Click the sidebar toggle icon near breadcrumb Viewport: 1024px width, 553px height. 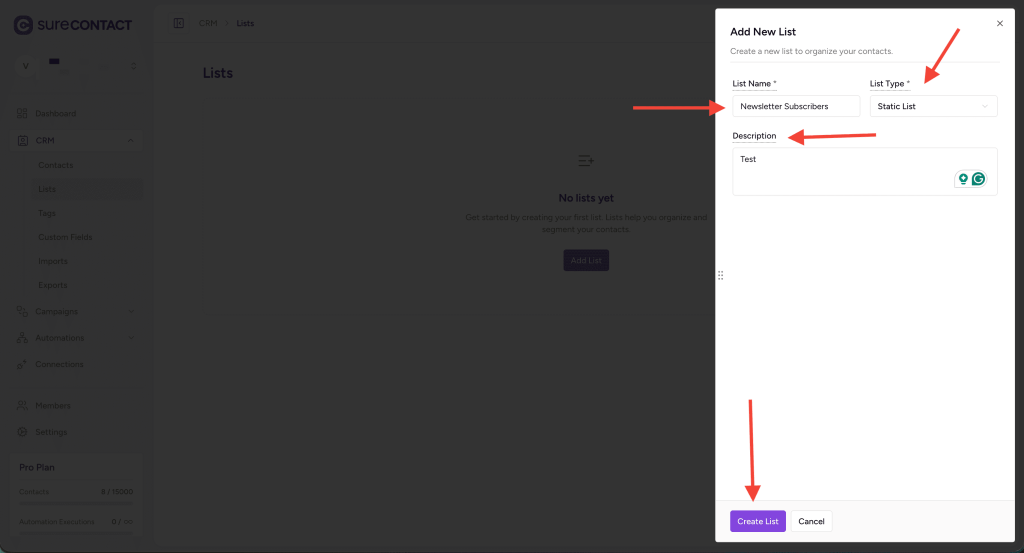(x=179, y=23)
